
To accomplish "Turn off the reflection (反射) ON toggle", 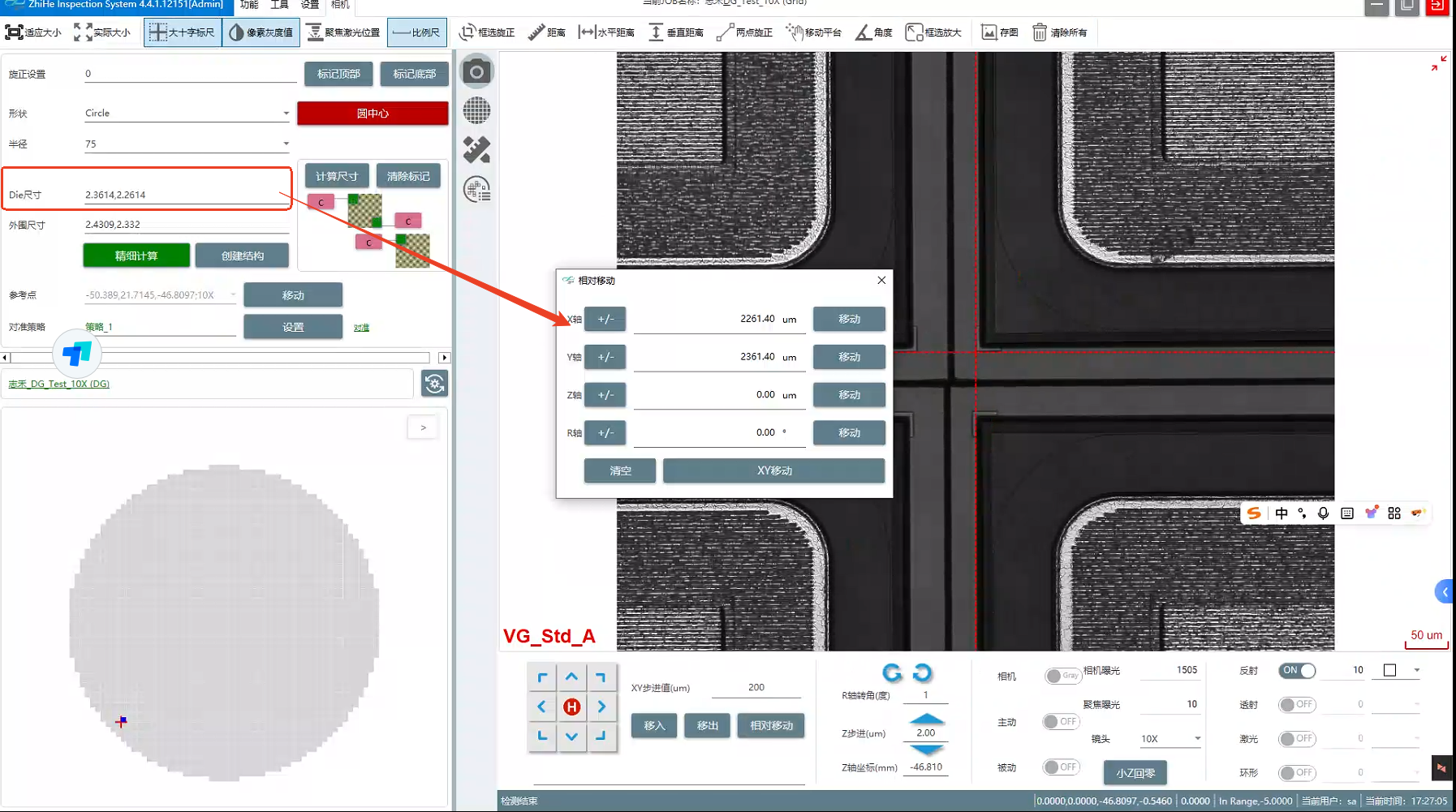I will (x=1297, y=670).
